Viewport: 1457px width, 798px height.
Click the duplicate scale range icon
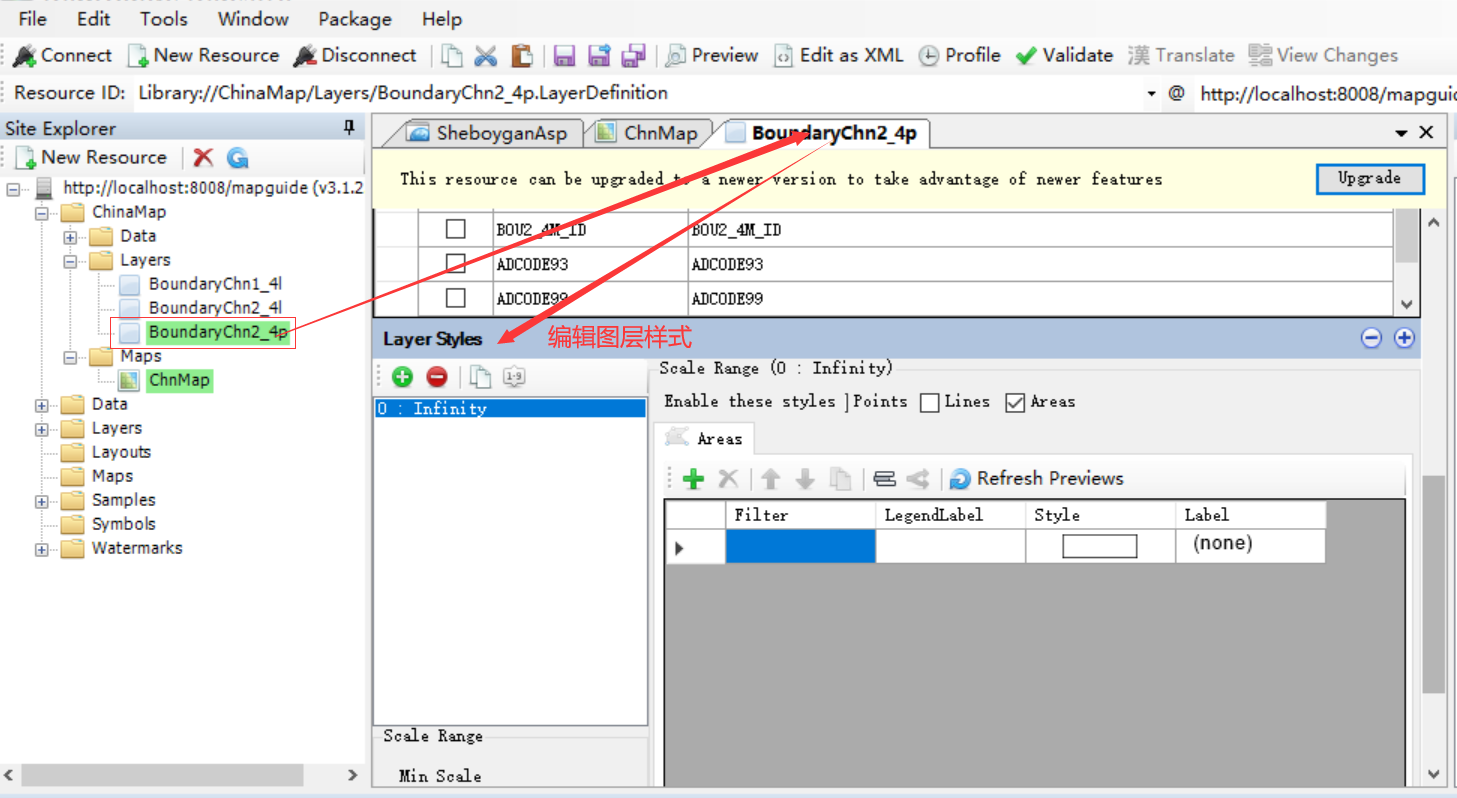(x=481, y=377)
